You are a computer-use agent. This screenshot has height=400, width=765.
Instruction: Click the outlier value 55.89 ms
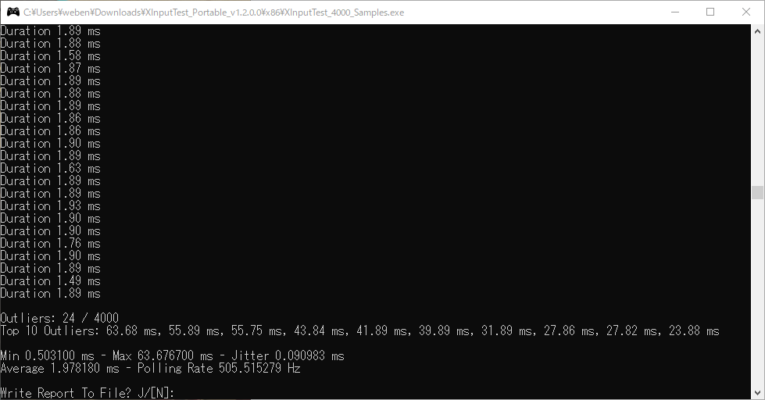pyautogui.click(x=195, y=331)
